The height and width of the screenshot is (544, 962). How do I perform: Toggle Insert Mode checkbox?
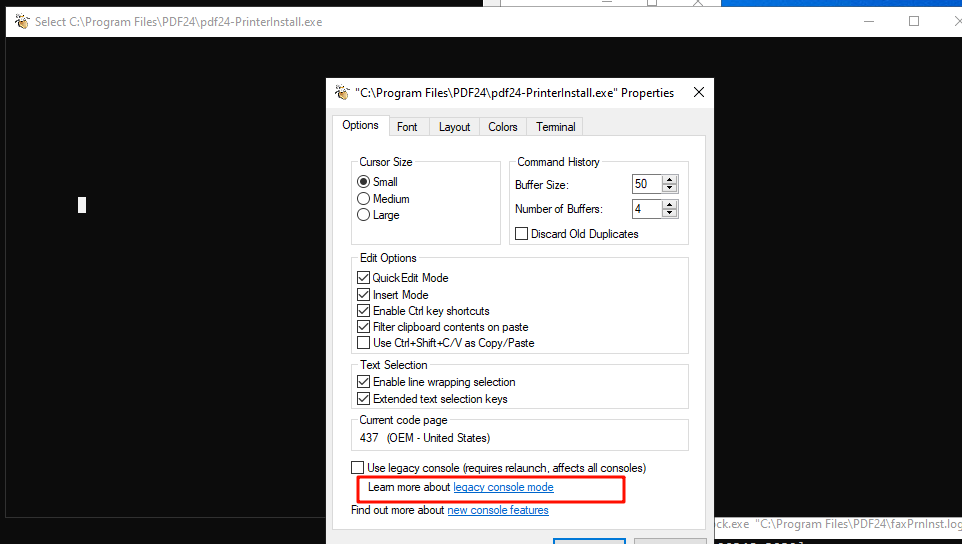coord(364,295)
